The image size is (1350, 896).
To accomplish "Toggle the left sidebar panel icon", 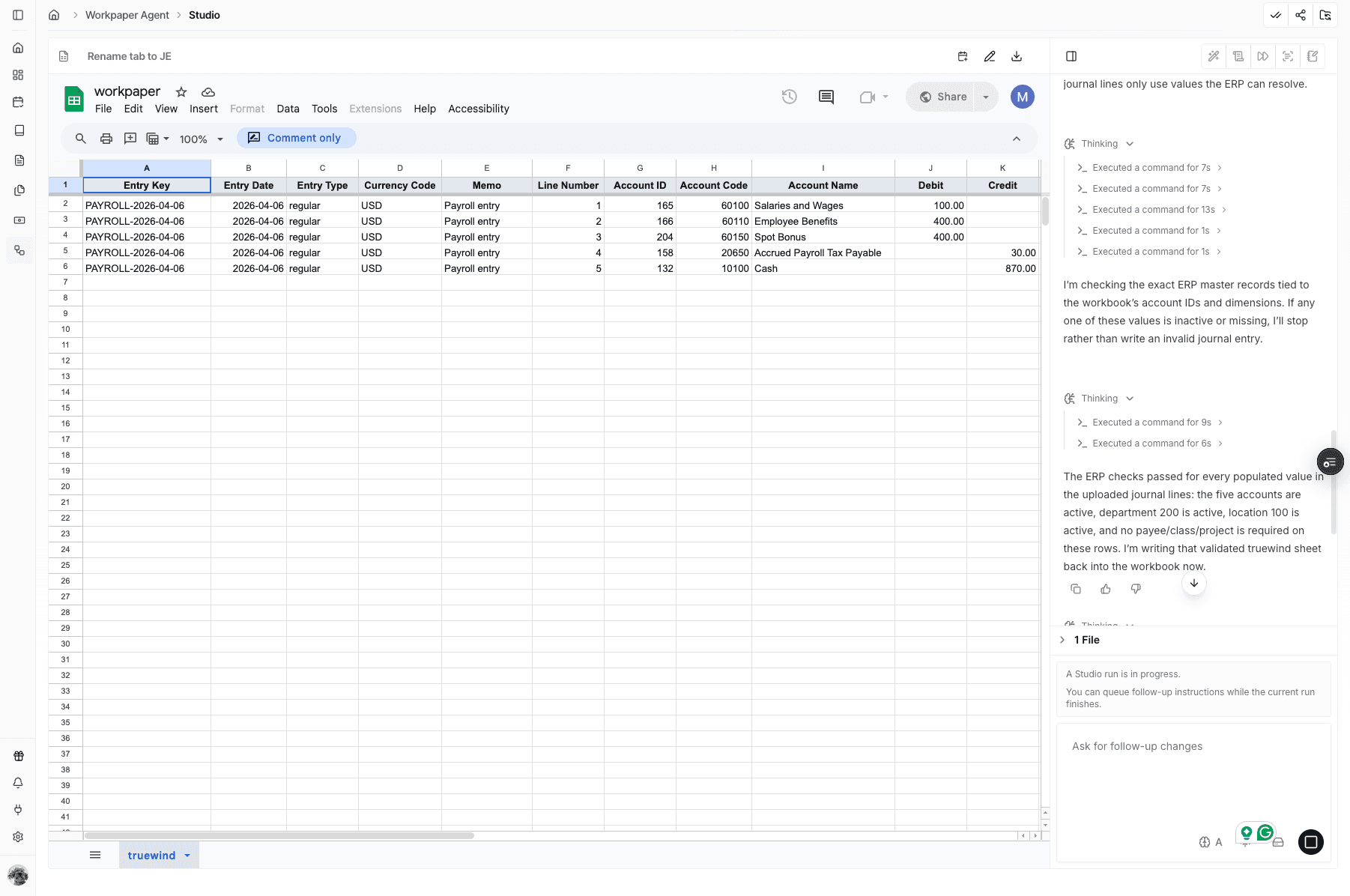I will pyautogui.click(x=18, y=15).
